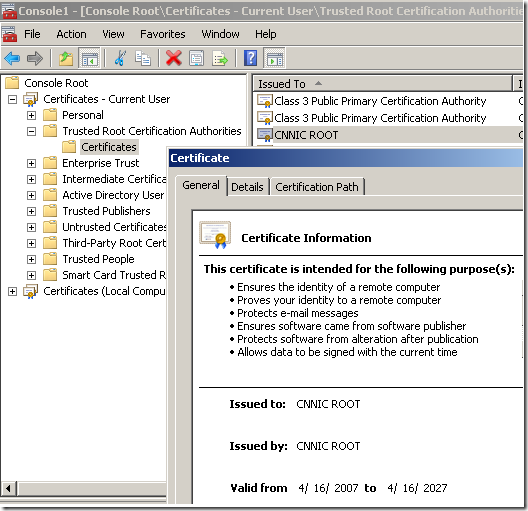528x511 pixels.
Task: Expand the Enterprise Trust node
Action: pos(31,164)
